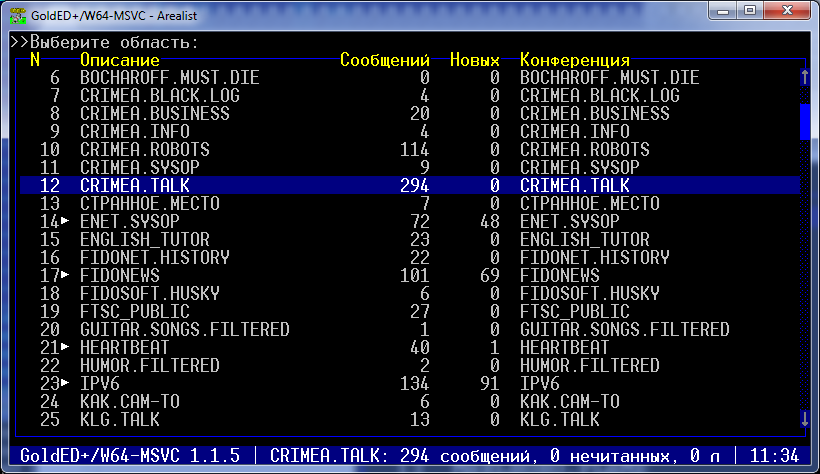Viewport: 820px width, 474px height.
Task: Select CRIMEA.BUSINESS in Описание column
Action: pos(155,113)
